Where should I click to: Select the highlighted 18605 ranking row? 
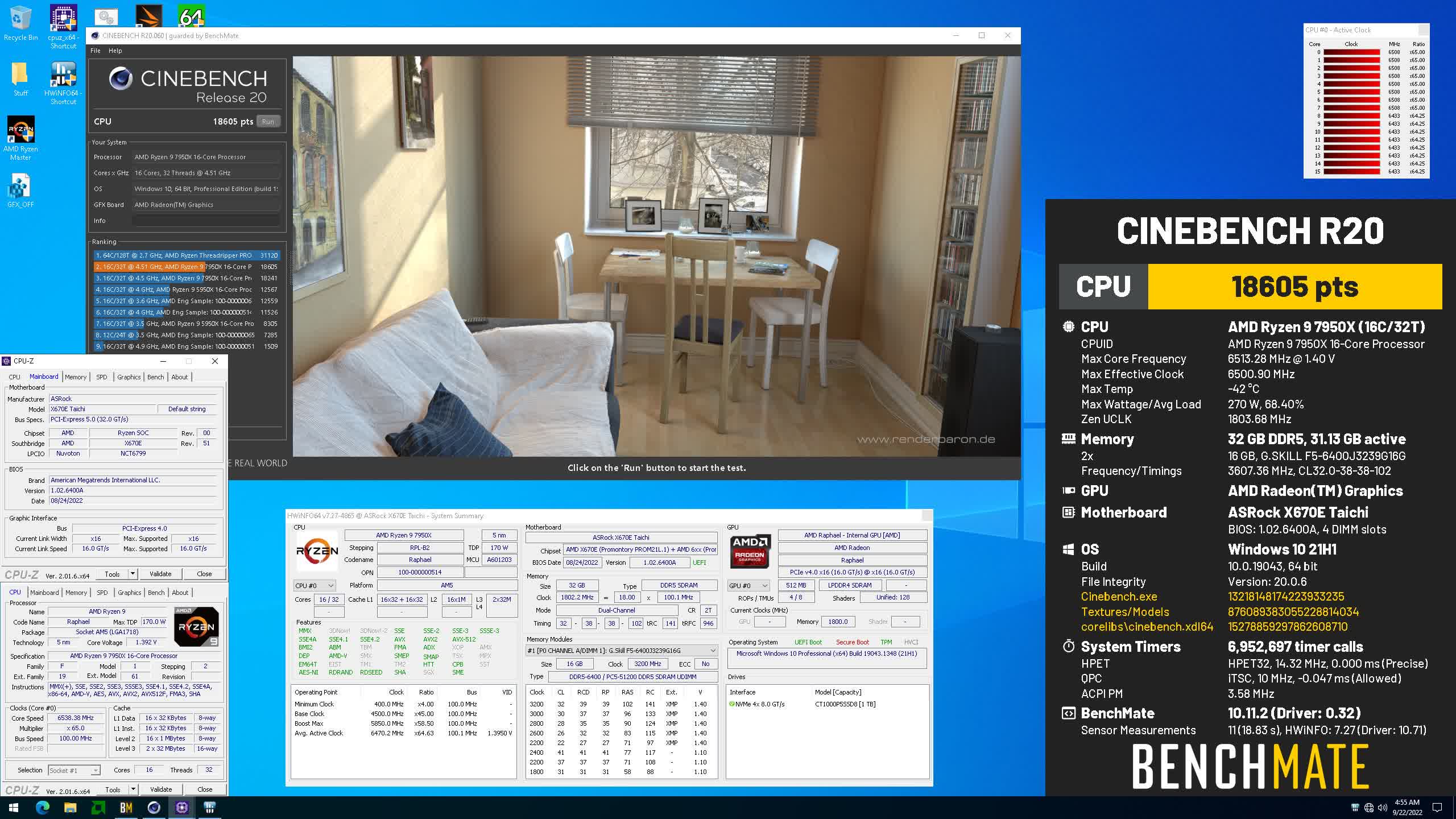coord(187,267)
